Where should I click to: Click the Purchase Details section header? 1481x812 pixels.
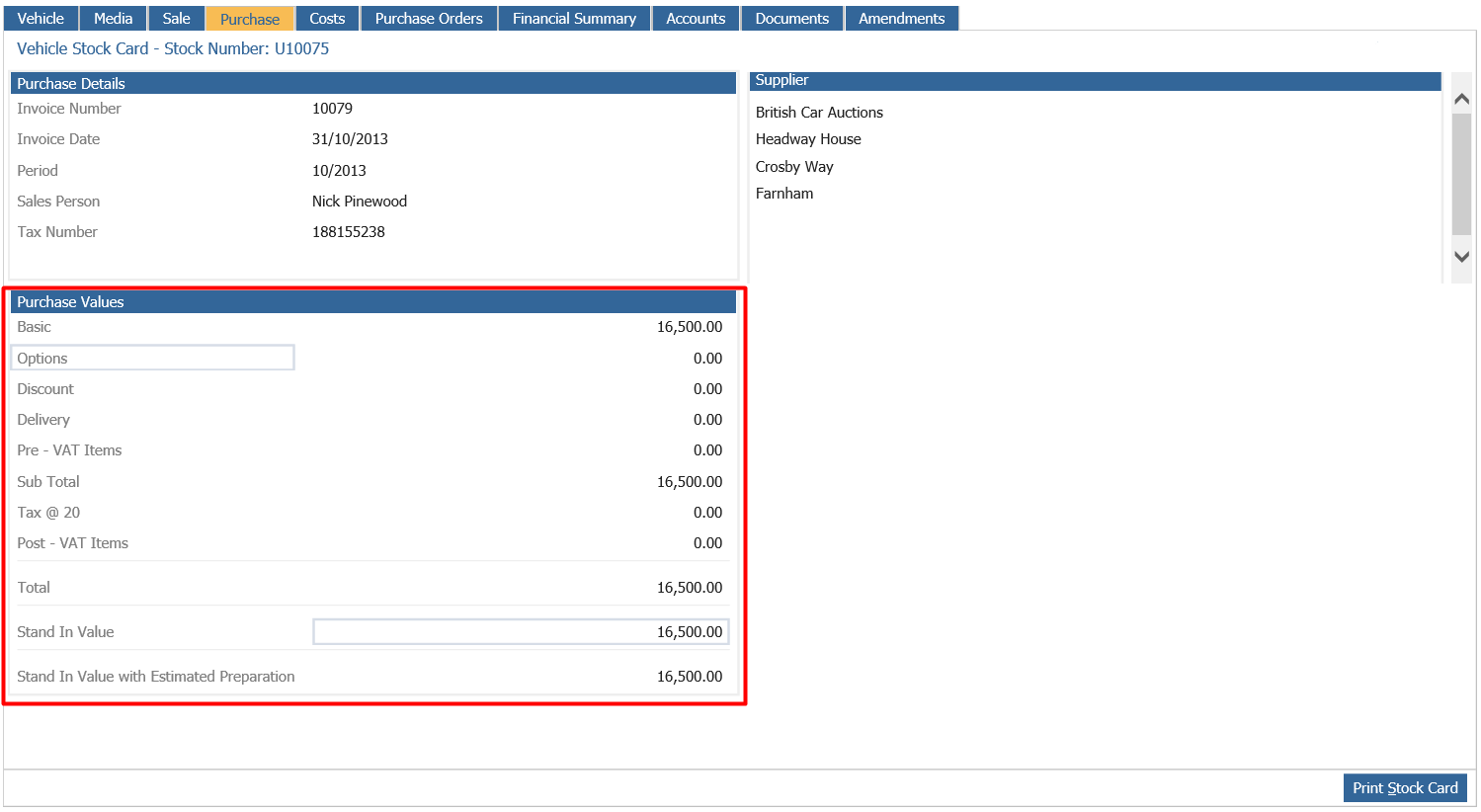point(373,83)
